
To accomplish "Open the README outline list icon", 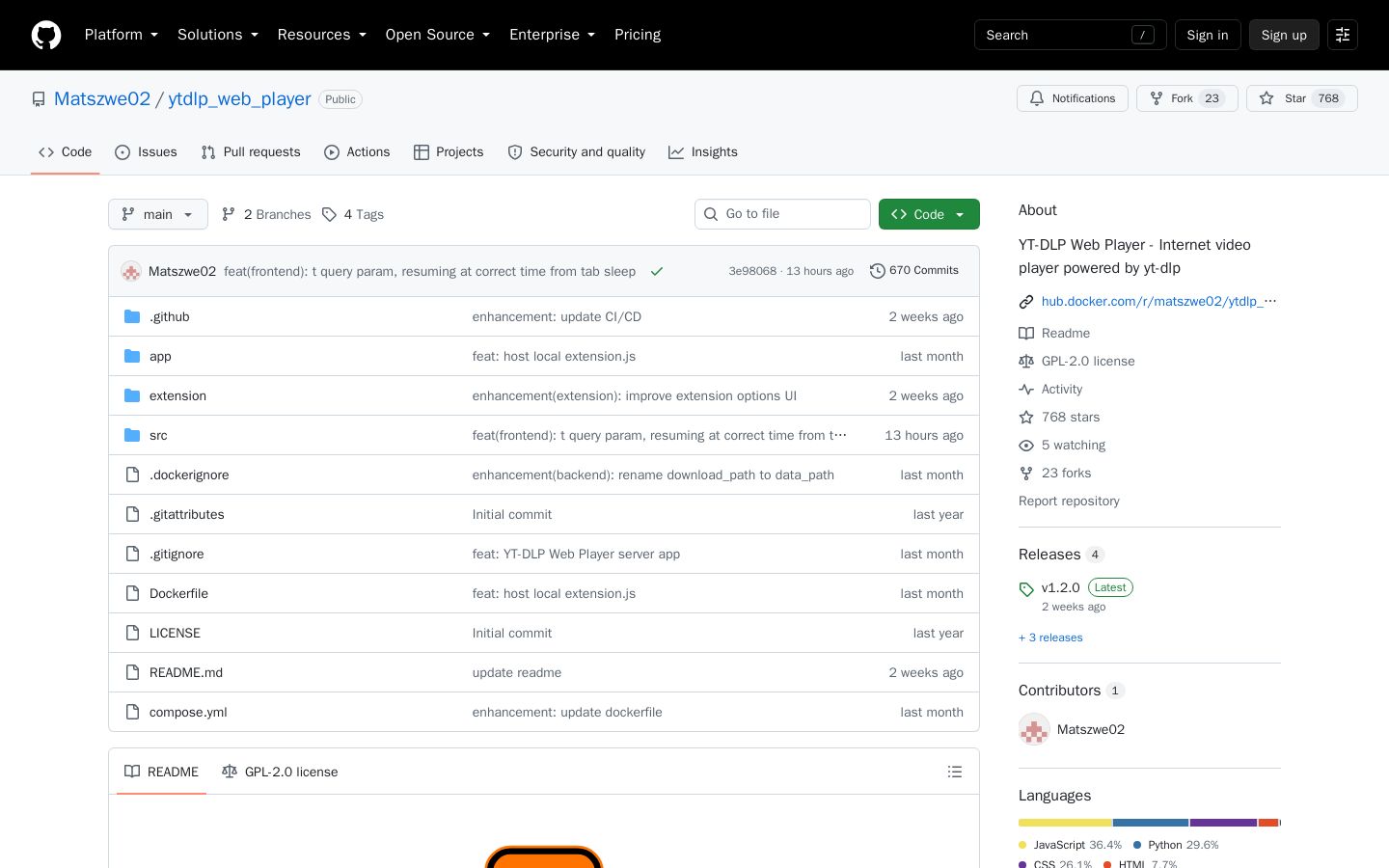I will [955, 772].
